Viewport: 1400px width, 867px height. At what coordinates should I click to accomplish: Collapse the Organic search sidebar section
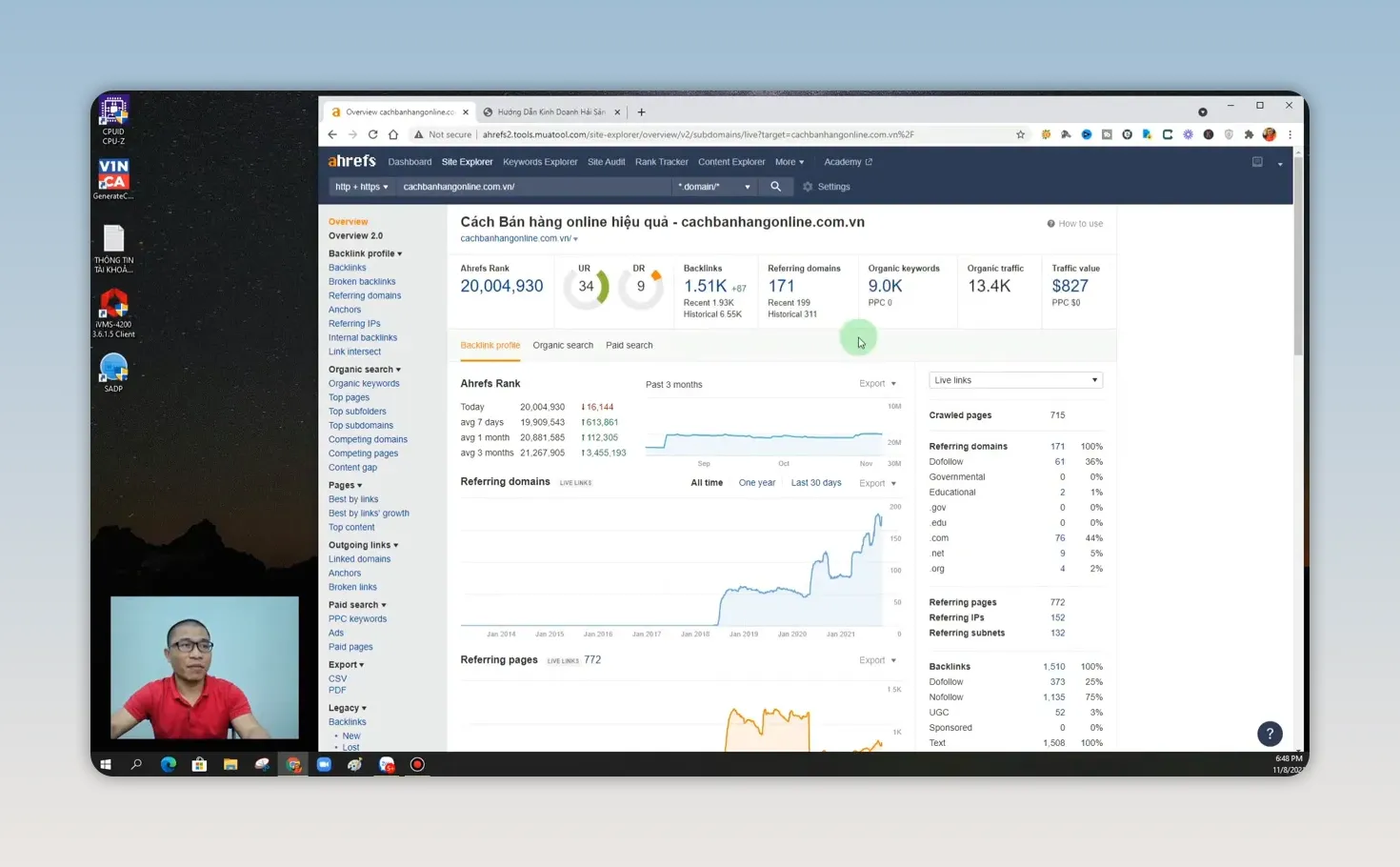(x=365, y=370)
